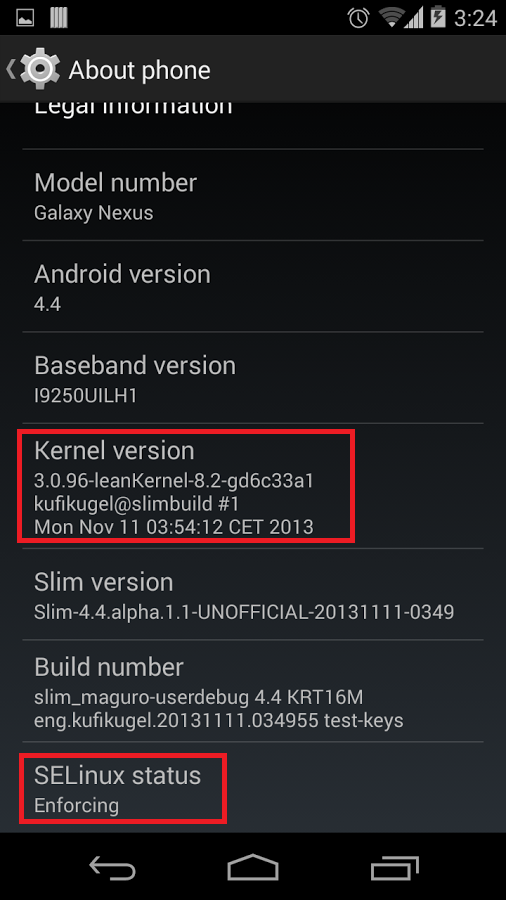Tap the picture notification icon

click(x=25, y=18)
